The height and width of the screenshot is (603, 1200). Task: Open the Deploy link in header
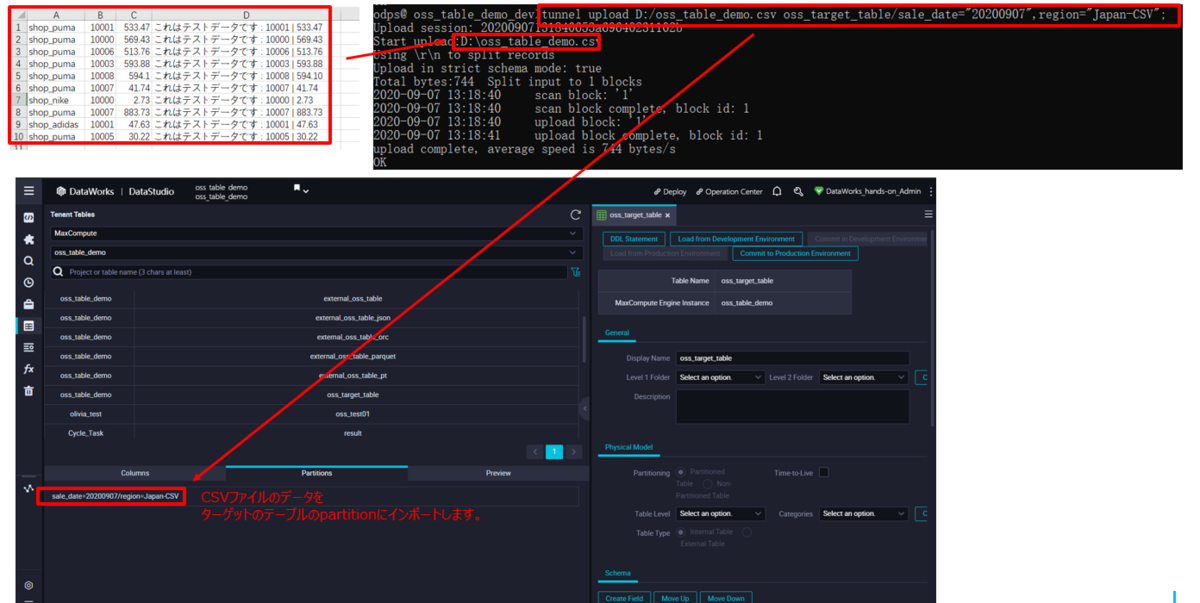[x=670, y=191]
